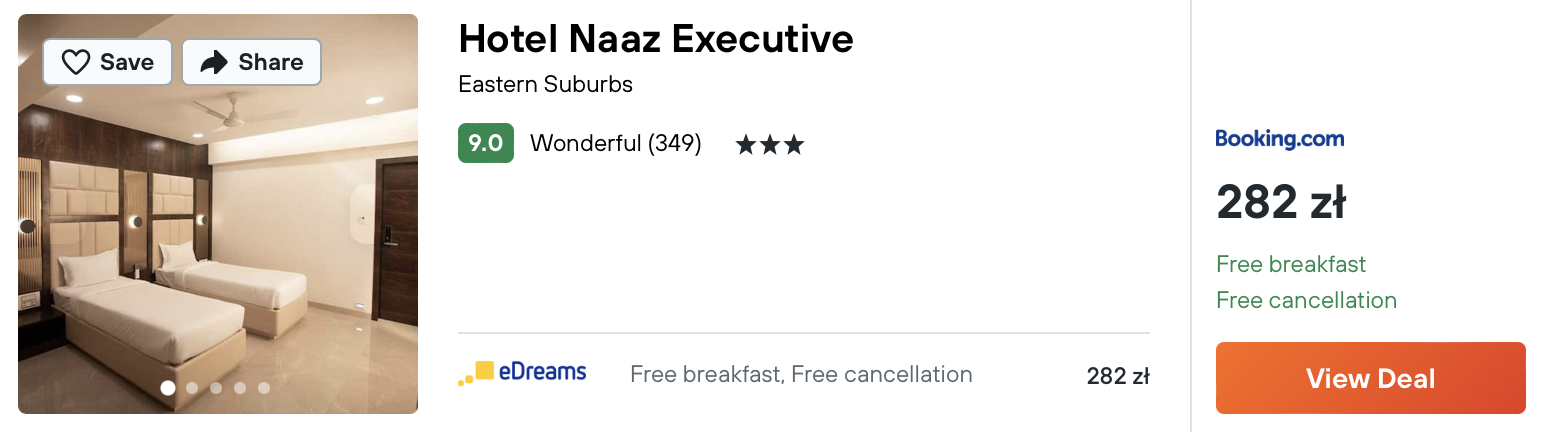This screenshot has height=432, width=1546.
Task: Click the green Free cancellation label
Action: pyautogui.click(x=1306, y=300)
